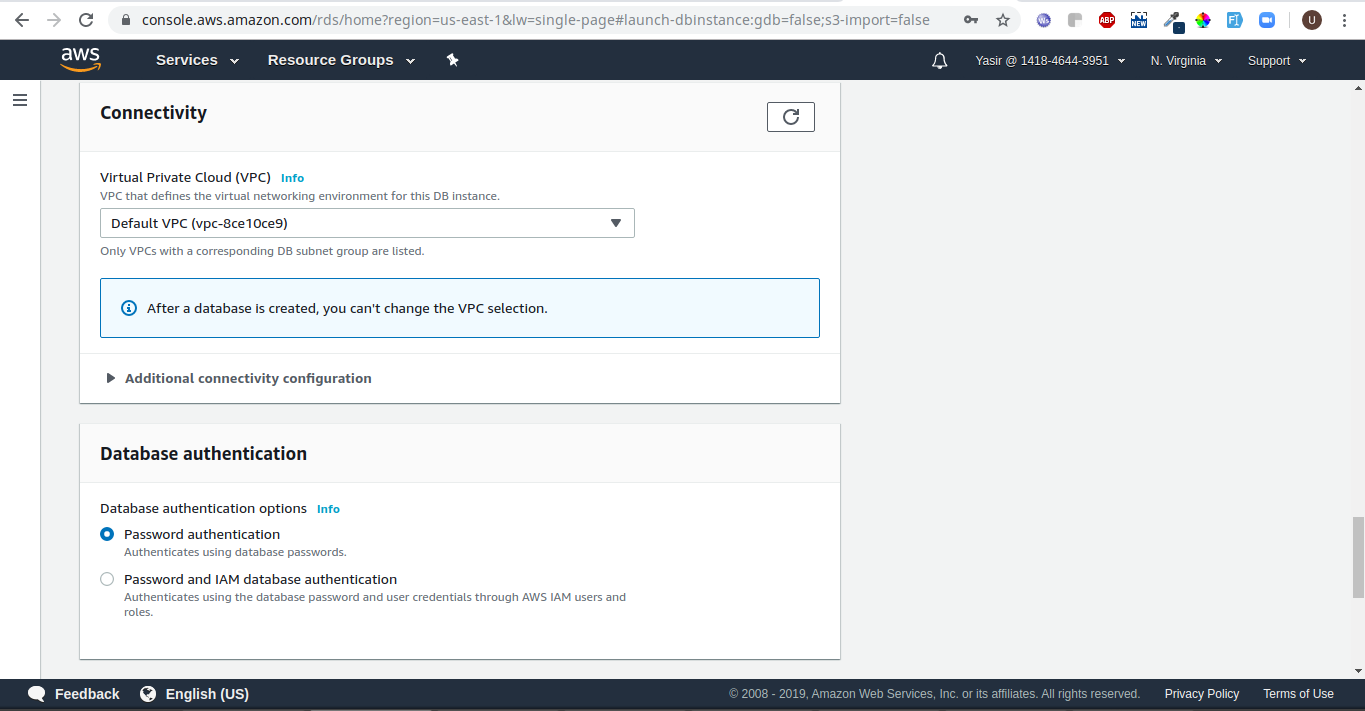
Task: Click the Feedback button in footer
Action: click(74, 694)
